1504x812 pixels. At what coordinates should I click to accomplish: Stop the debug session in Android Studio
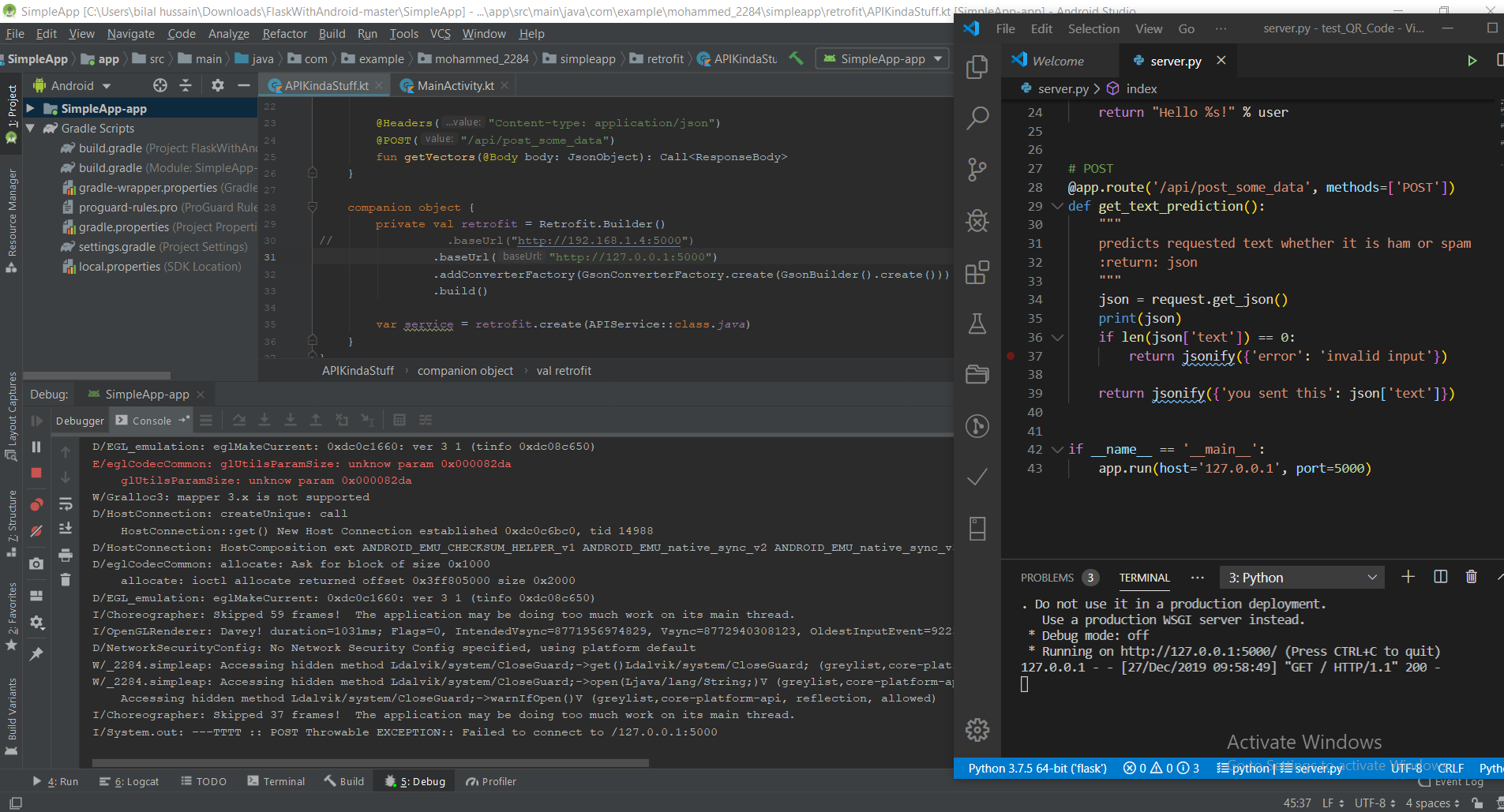(36, 473)
